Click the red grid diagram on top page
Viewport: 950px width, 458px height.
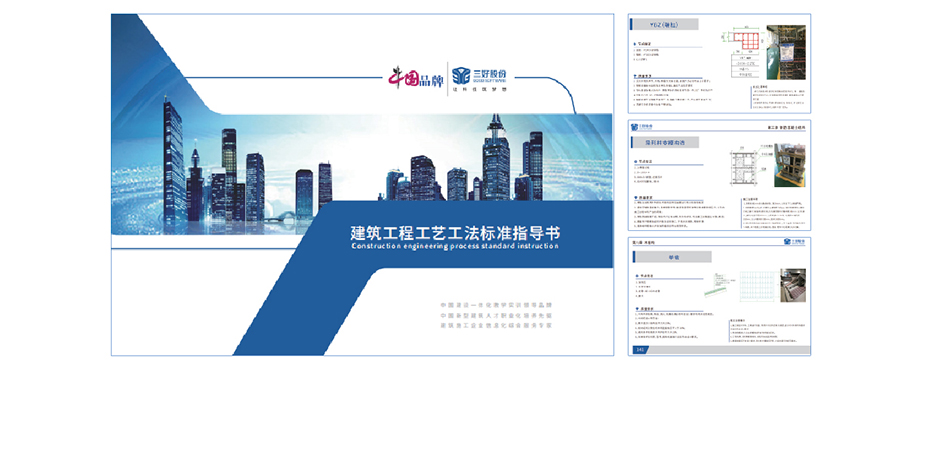744,42
